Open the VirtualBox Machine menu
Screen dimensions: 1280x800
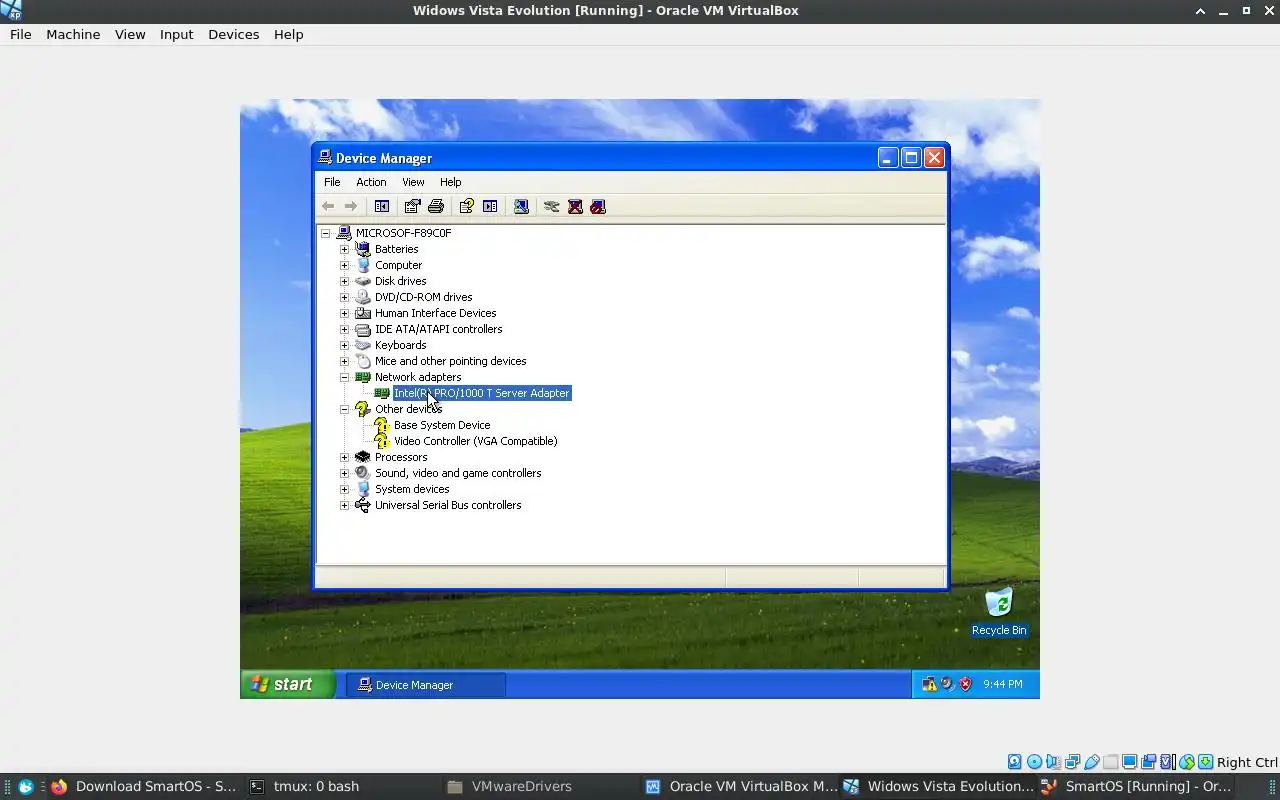[x=73, y=34]
